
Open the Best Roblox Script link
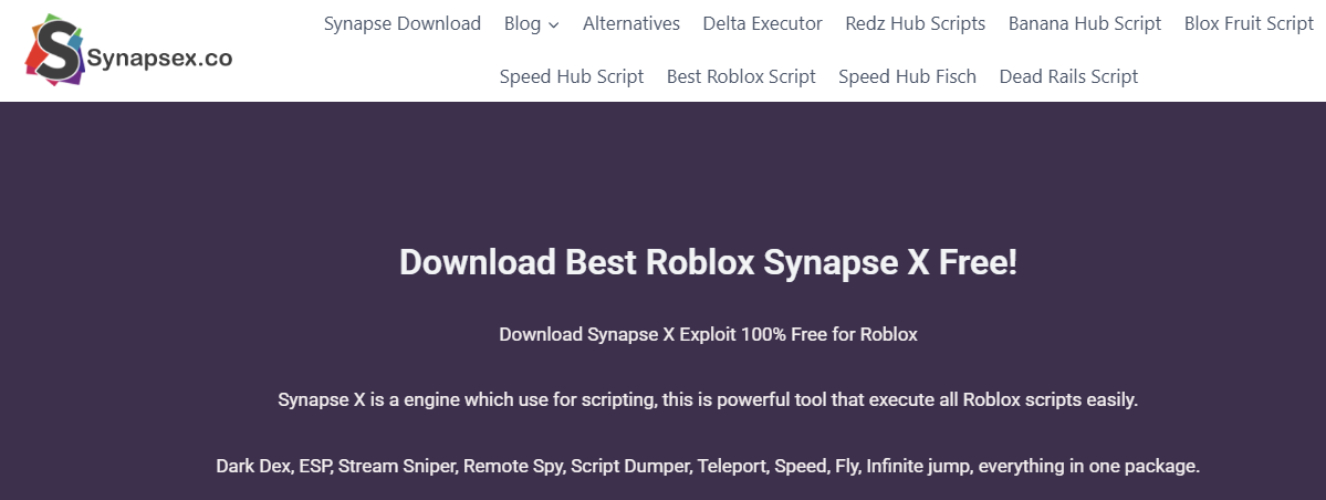click(x=741, y=76)
